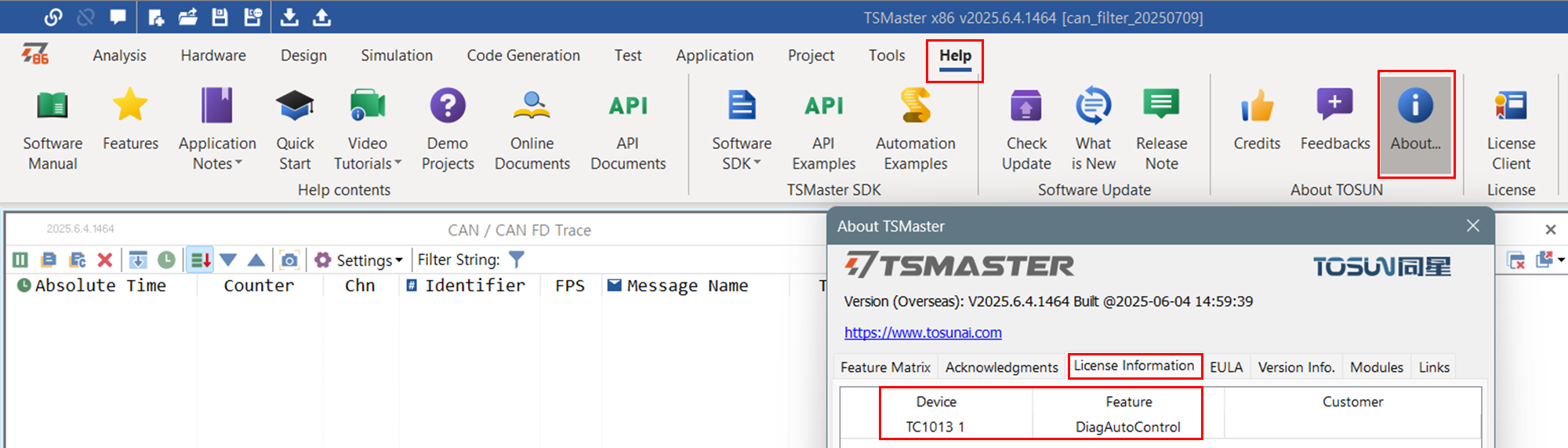Select the TC1013 1 device cell
The image size is (1568, 448).
(x=935, y=427)
